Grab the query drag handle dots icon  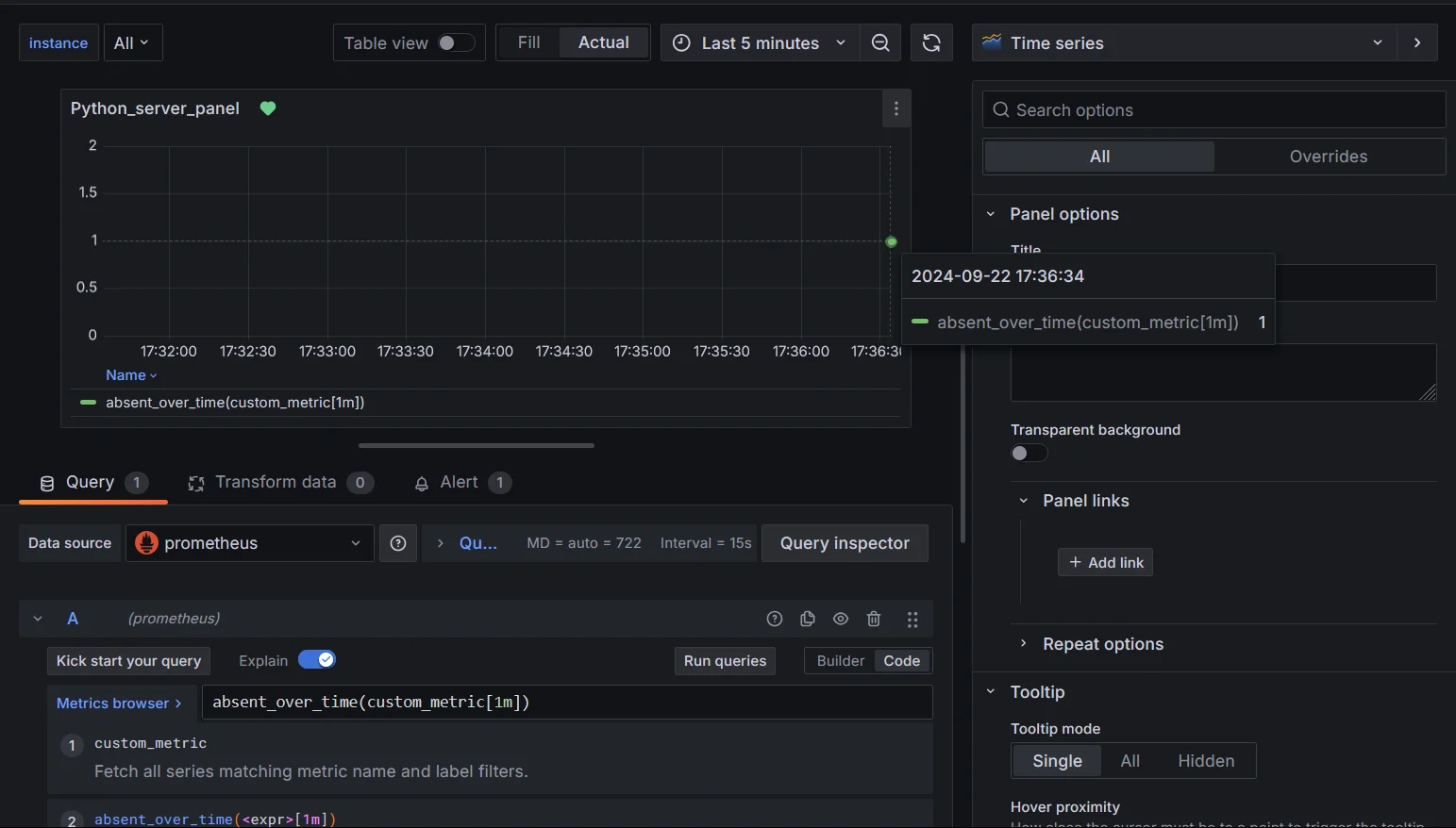click(x=912, y=619)
